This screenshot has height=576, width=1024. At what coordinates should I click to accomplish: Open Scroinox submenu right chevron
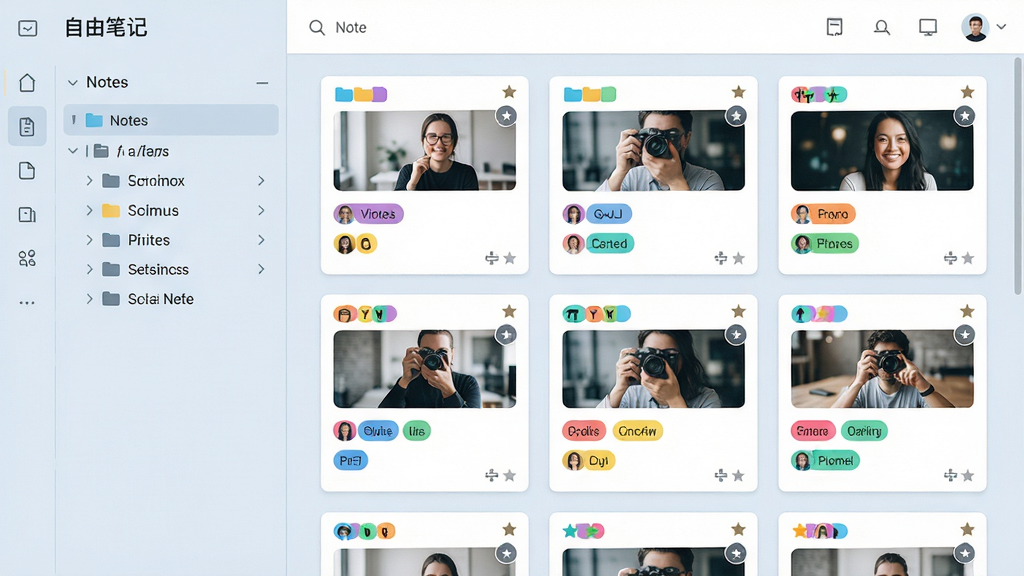261,180
